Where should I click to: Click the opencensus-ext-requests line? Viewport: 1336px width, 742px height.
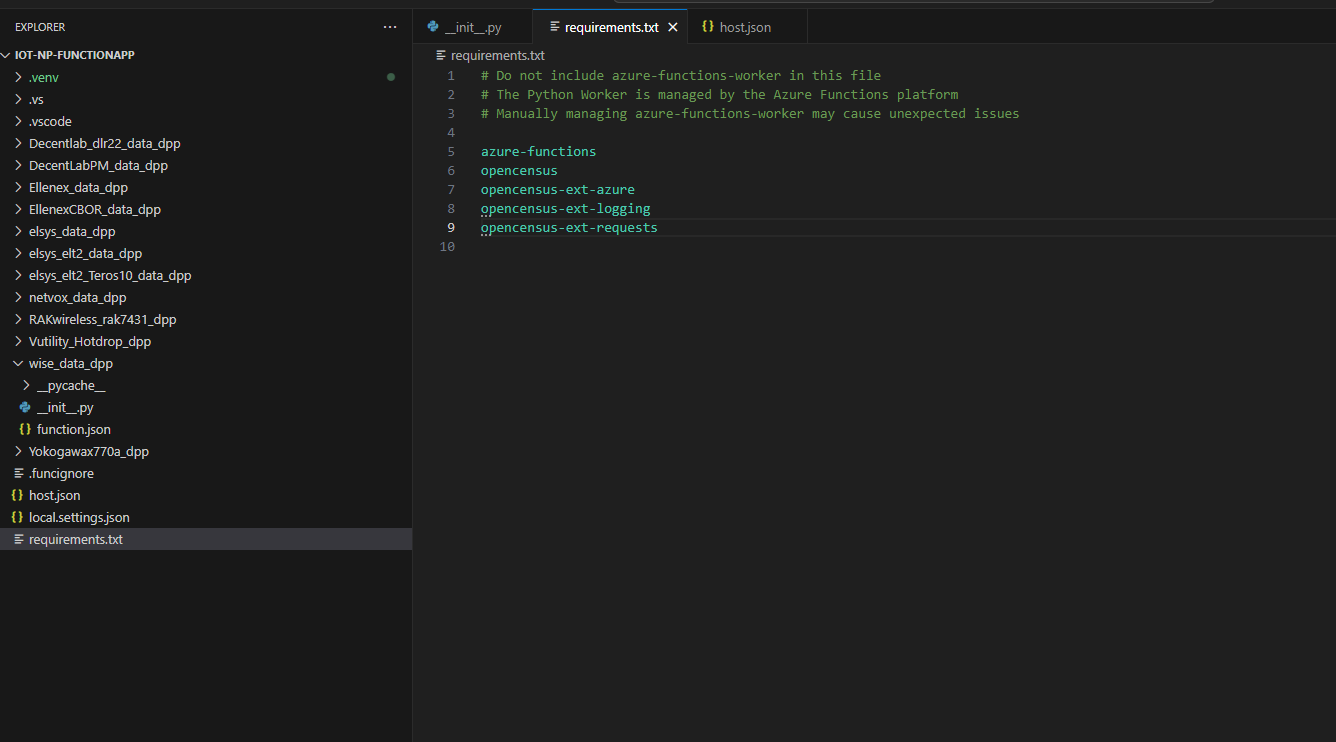pyautogui.click(x=569, y=228)
